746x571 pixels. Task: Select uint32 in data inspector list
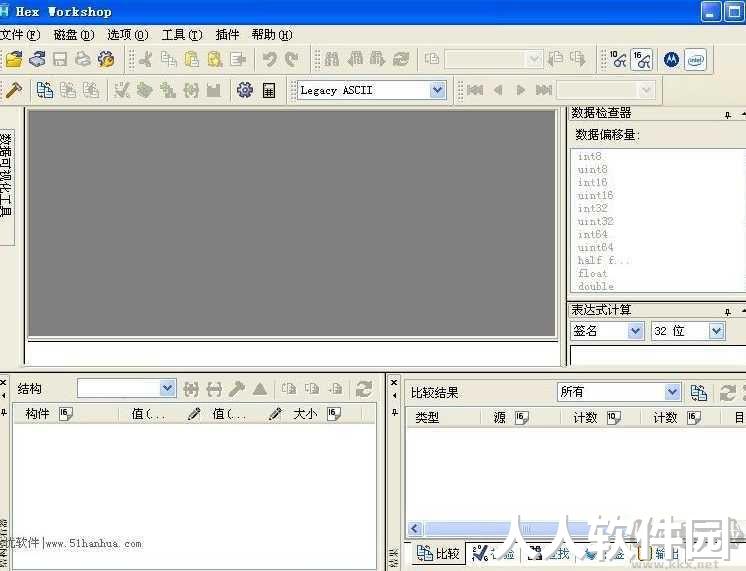[596, 222]
